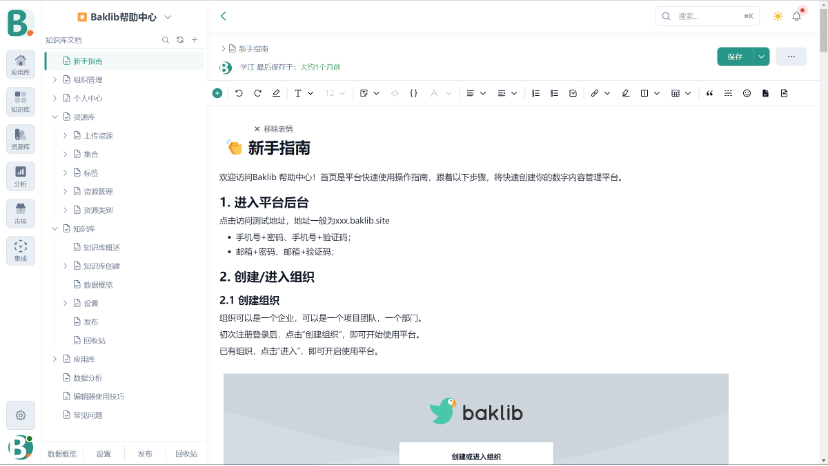The image size is (828, 466).
Task: Open the more options ellipsis button
Action: point(791,57)
